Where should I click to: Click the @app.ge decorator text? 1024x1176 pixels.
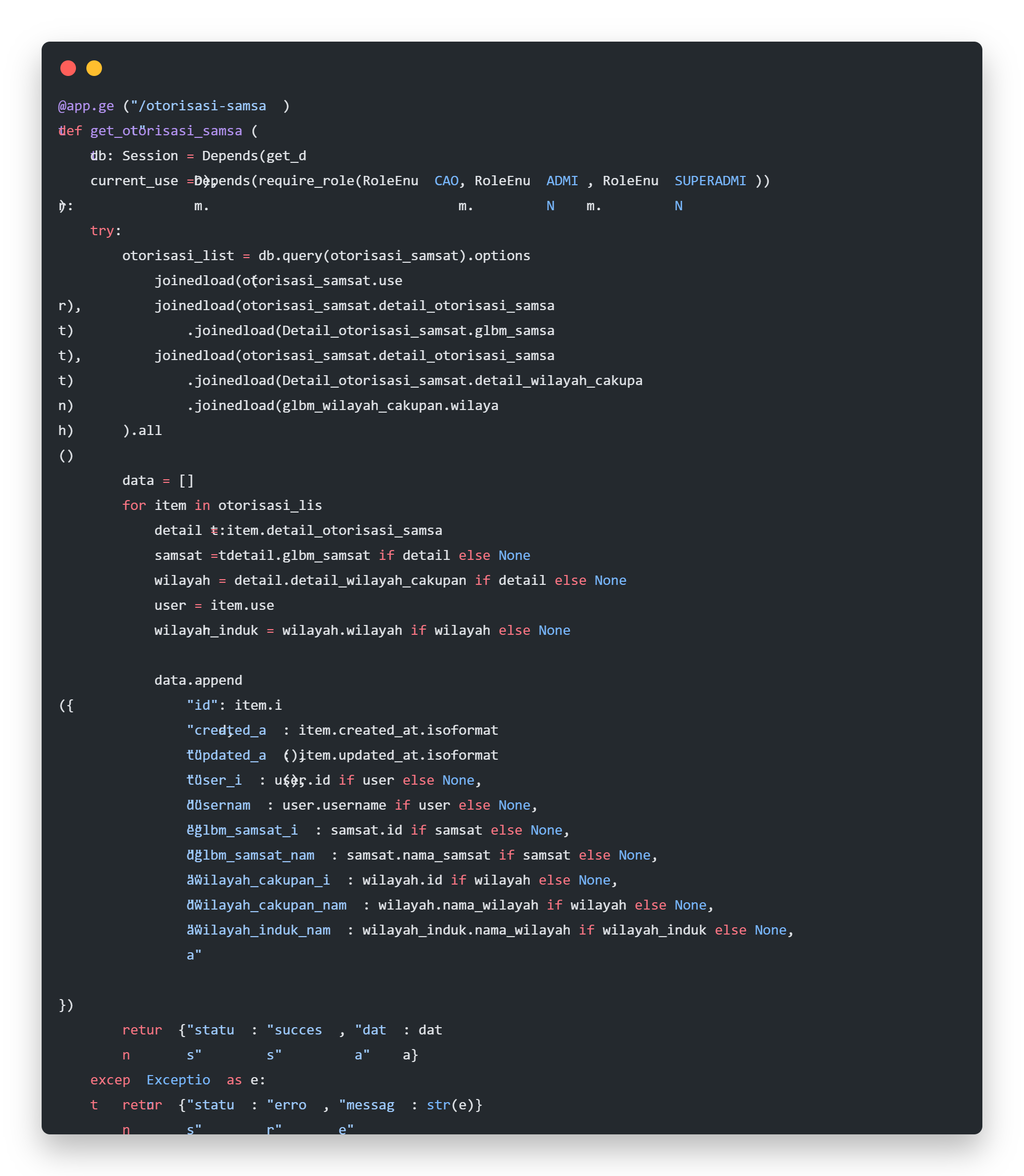86,106
